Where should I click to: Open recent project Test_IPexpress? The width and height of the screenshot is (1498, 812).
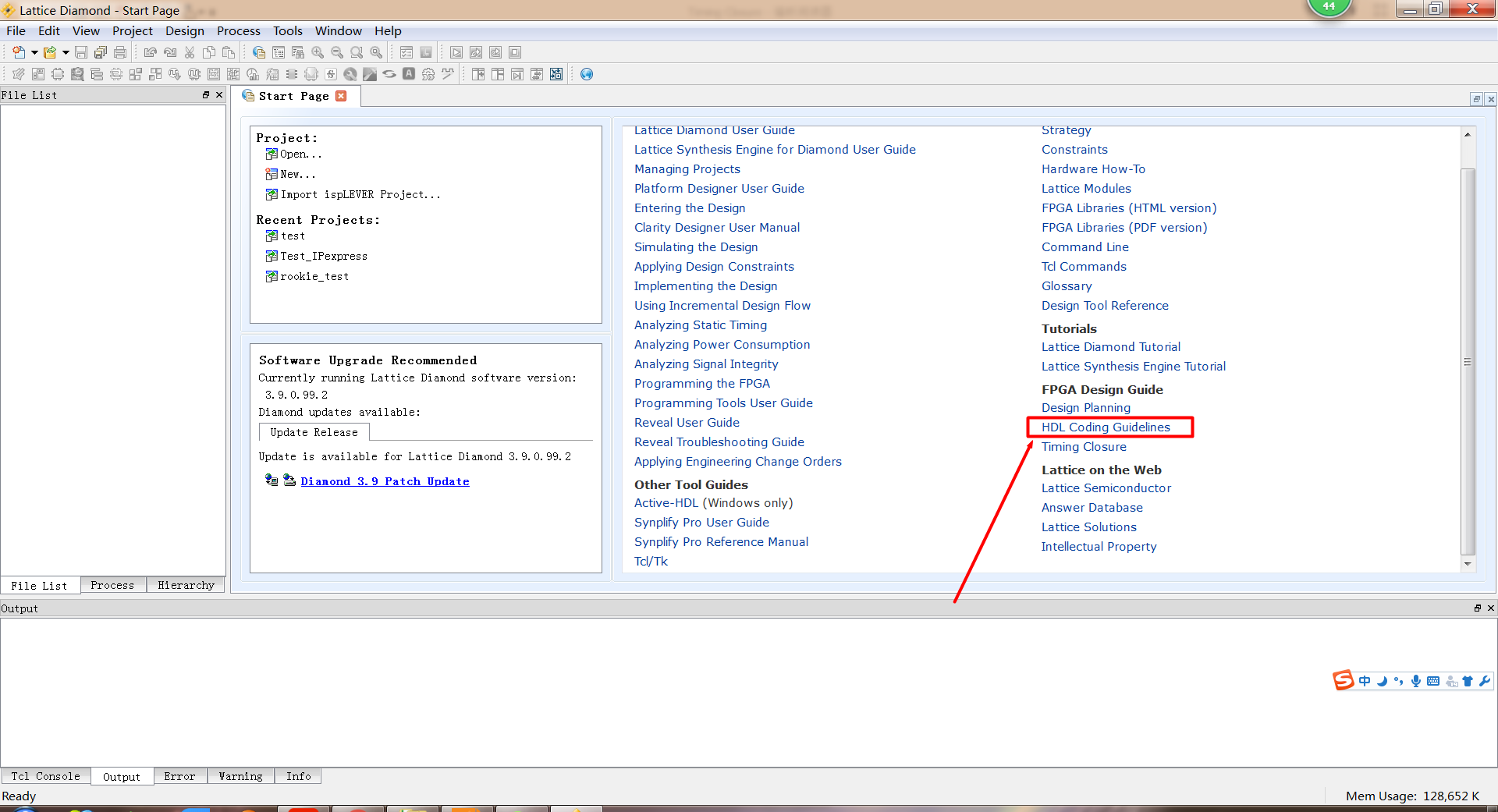click(317, 256)
